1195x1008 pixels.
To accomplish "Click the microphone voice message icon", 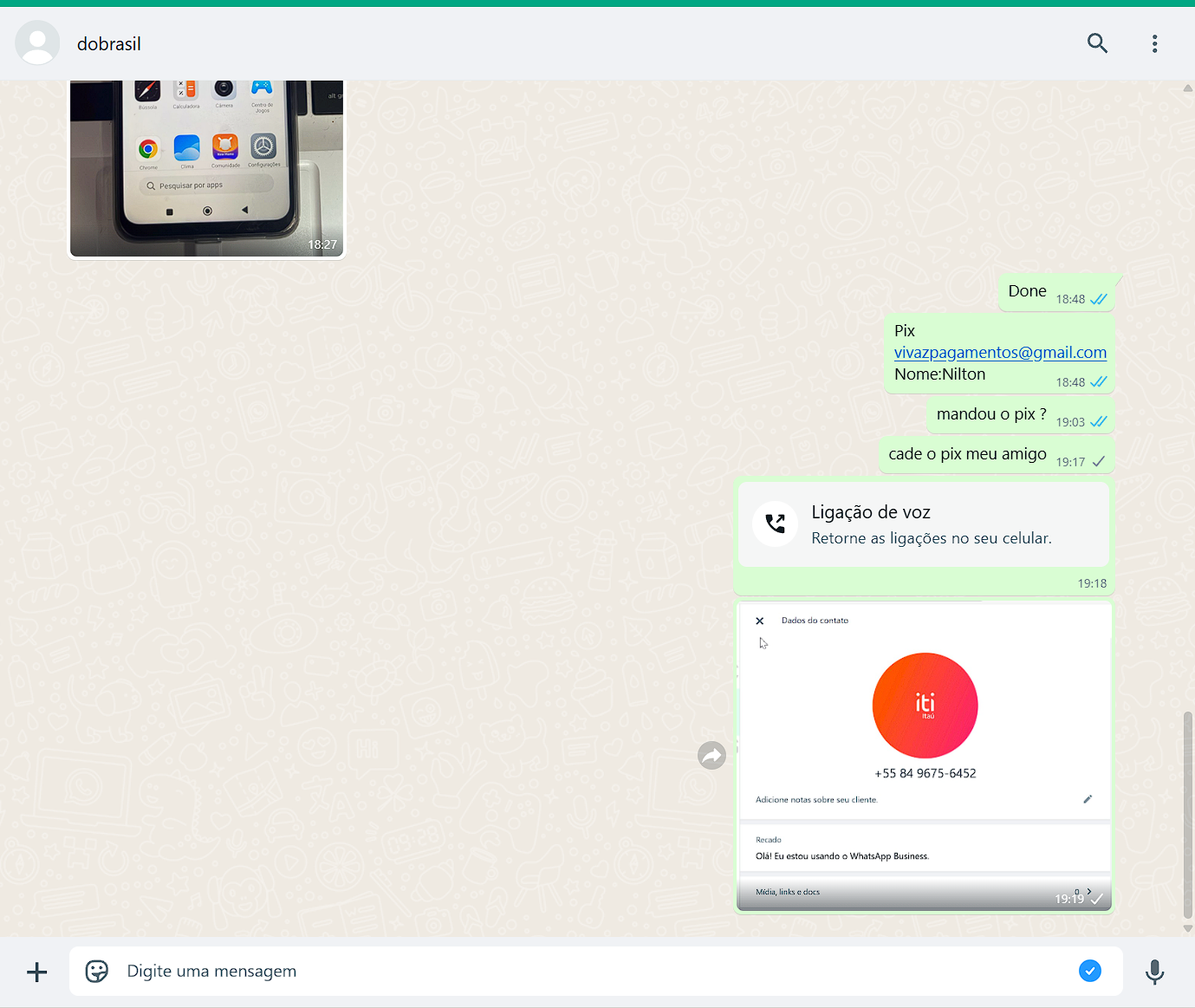I will (x=1154, y=972).
